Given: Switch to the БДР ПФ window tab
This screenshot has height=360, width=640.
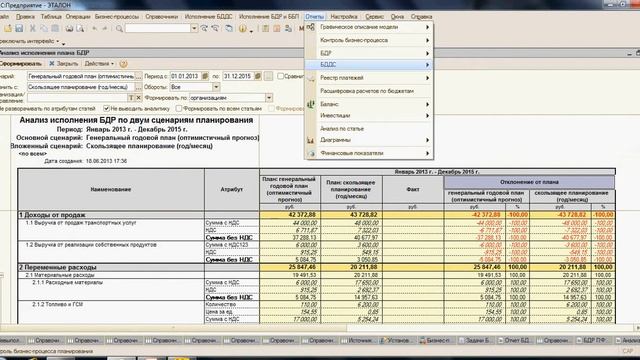Looking at the screenshot, I should coord(594,340).
